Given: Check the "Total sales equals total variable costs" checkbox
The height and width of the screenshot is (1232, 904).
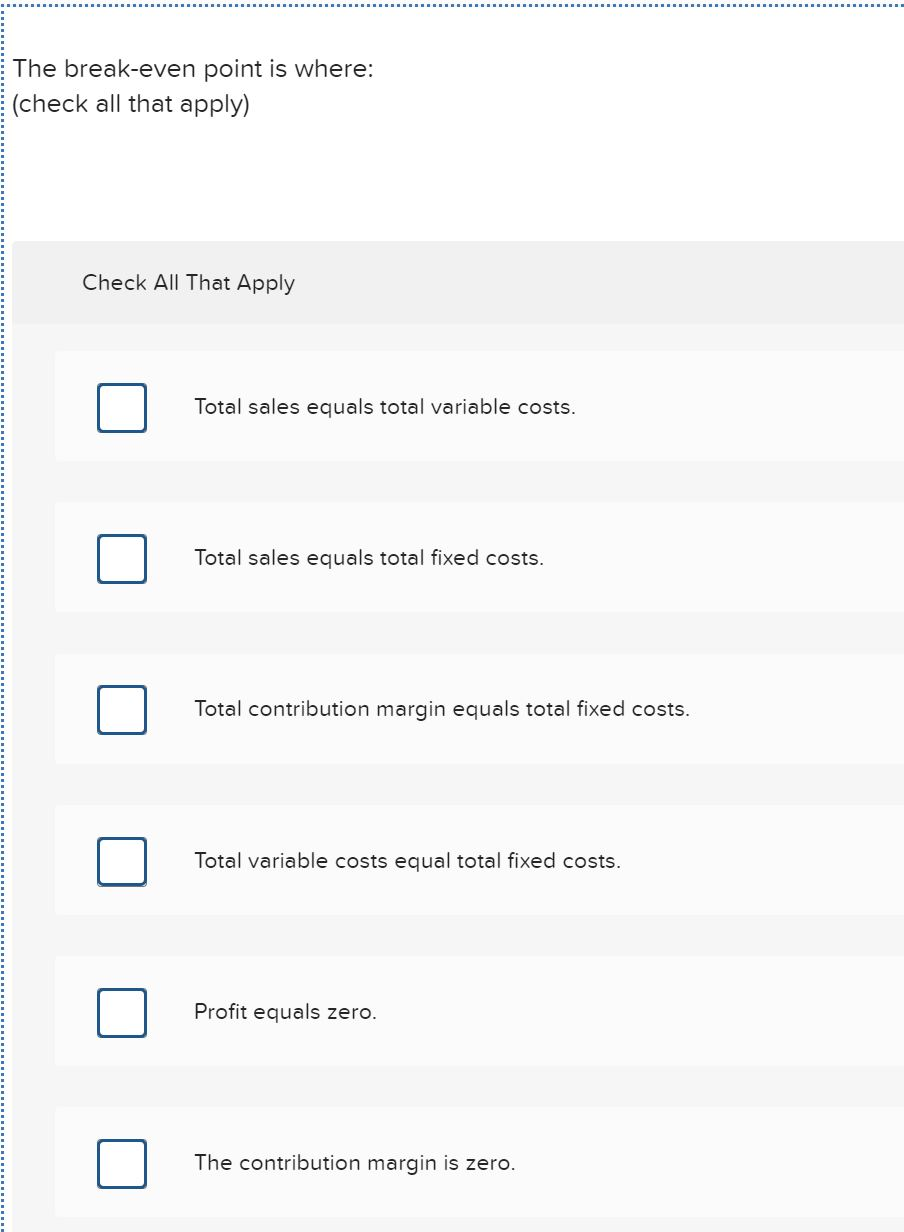Looking at the screenshot, I should click(121, 407).
